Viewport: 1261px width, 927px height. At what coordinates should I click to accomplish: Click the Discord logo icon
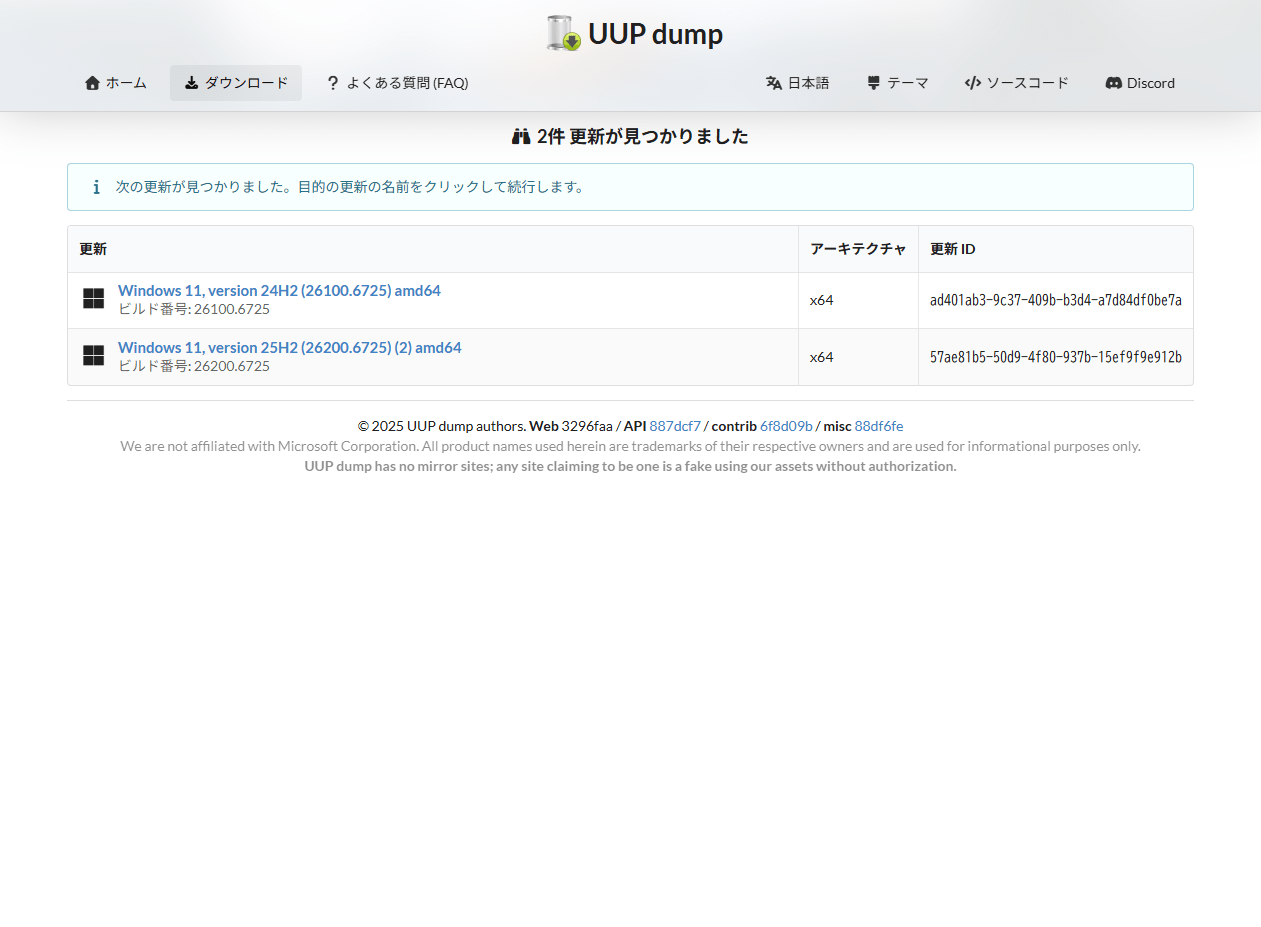1113,83
